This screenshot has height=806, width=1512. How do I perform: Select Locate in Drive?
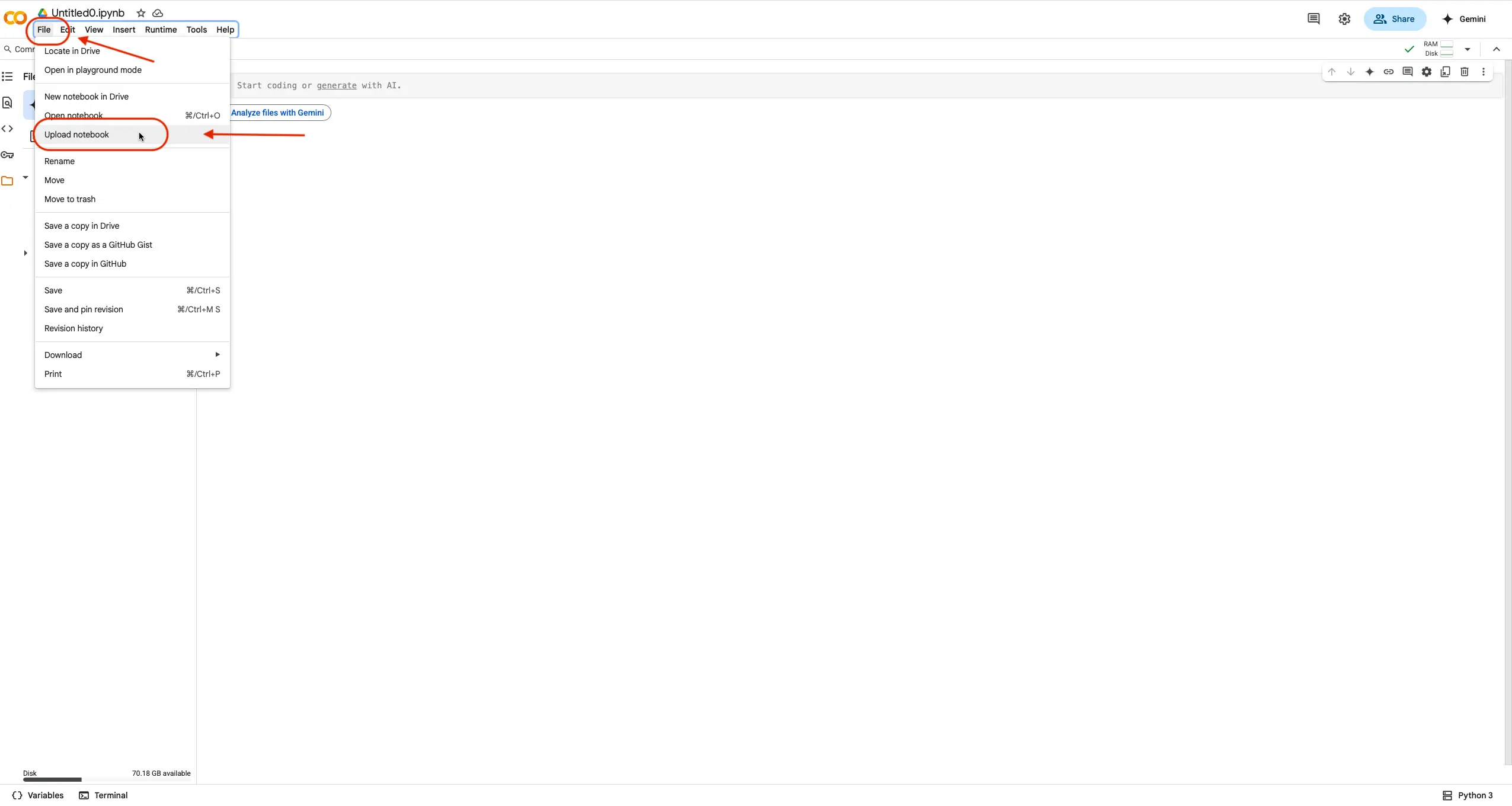point(132,51)
